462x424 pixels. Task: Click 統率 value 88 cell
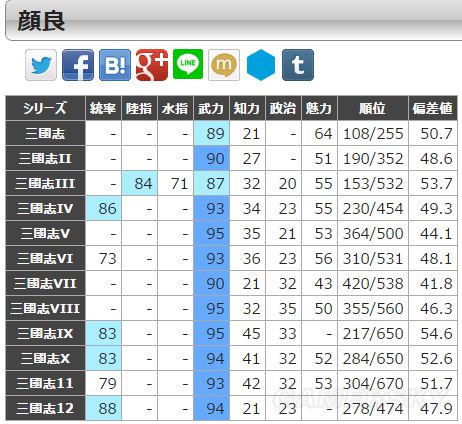(103, 408)
